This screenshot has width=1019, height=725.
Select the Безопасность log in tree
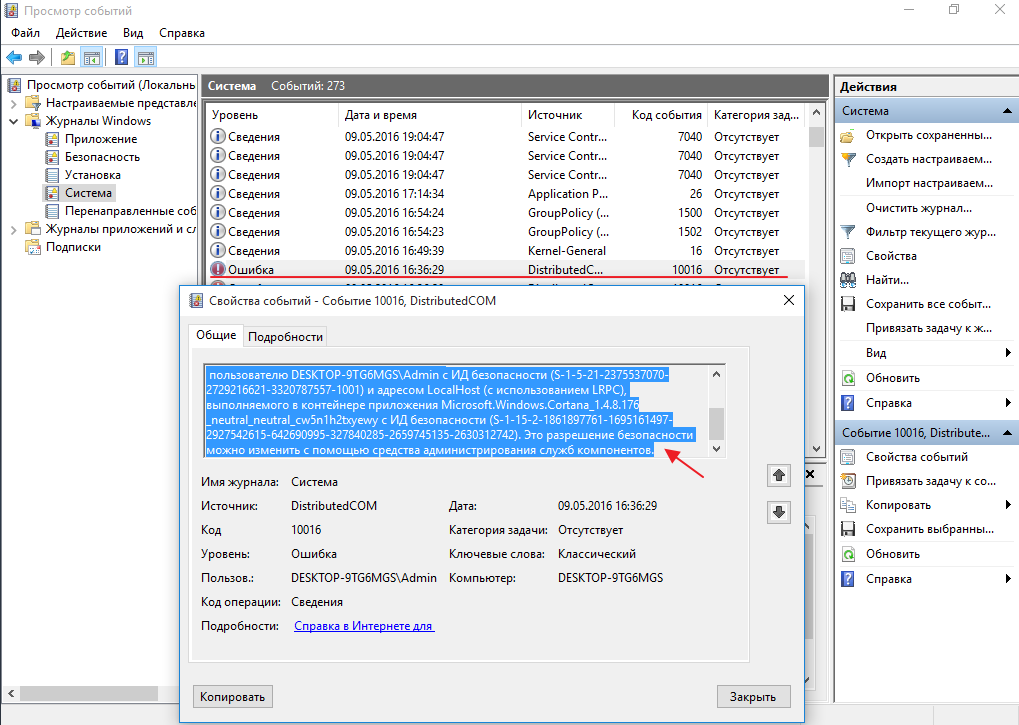click(x=102, y=157)
